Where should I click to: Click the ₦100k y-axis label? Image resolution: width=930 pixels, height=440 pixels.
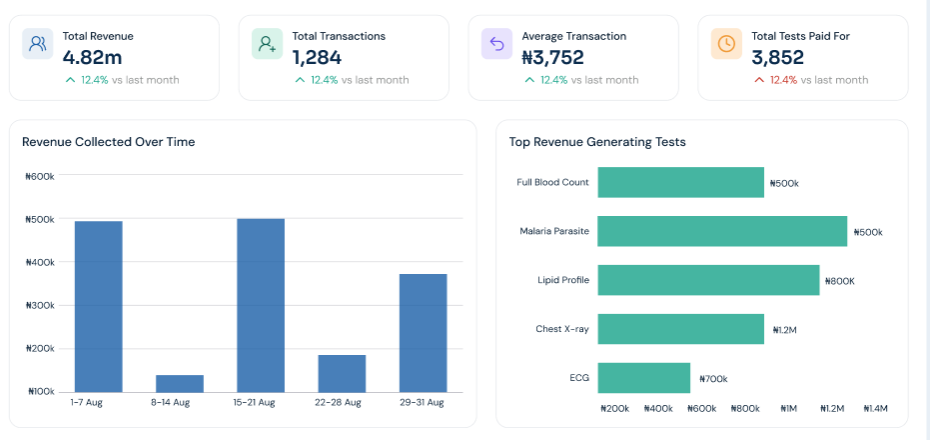click(40, 392)
